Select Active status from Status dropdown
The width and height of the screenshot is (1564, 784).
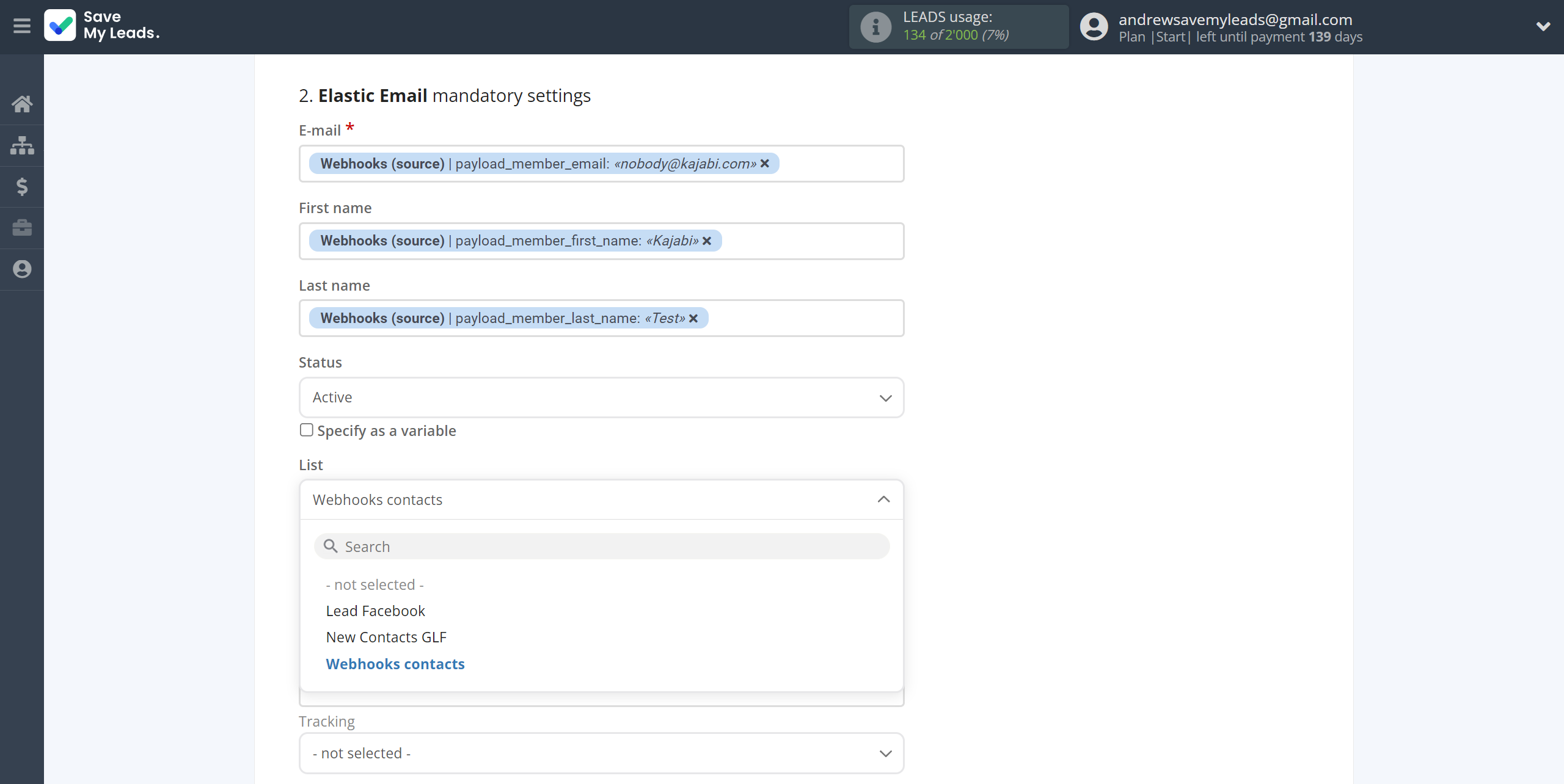[x=600, y=397]
